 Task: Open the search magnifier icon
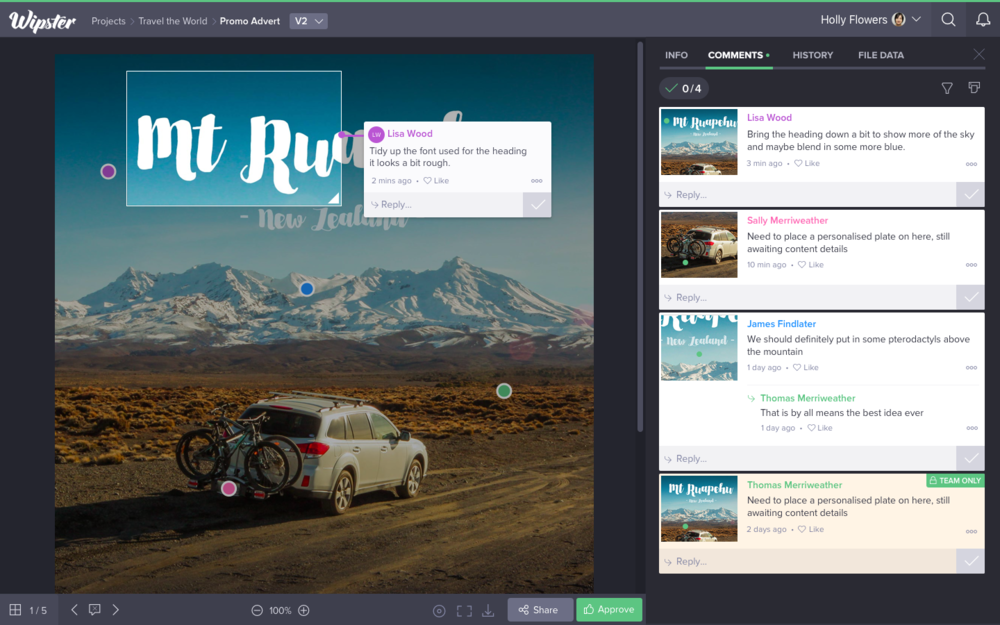pos(948,20)
